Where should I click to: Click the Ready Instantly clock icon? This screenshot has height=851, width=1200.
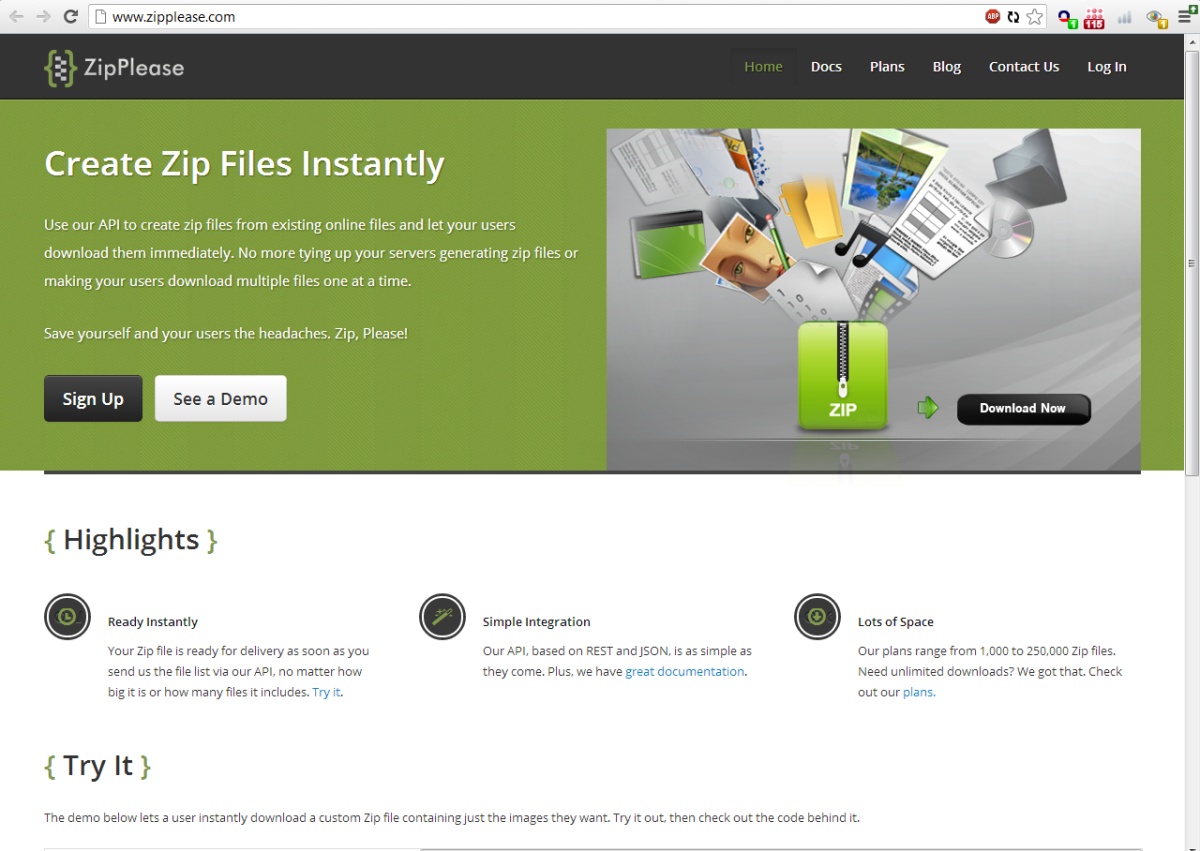point(67,616)
